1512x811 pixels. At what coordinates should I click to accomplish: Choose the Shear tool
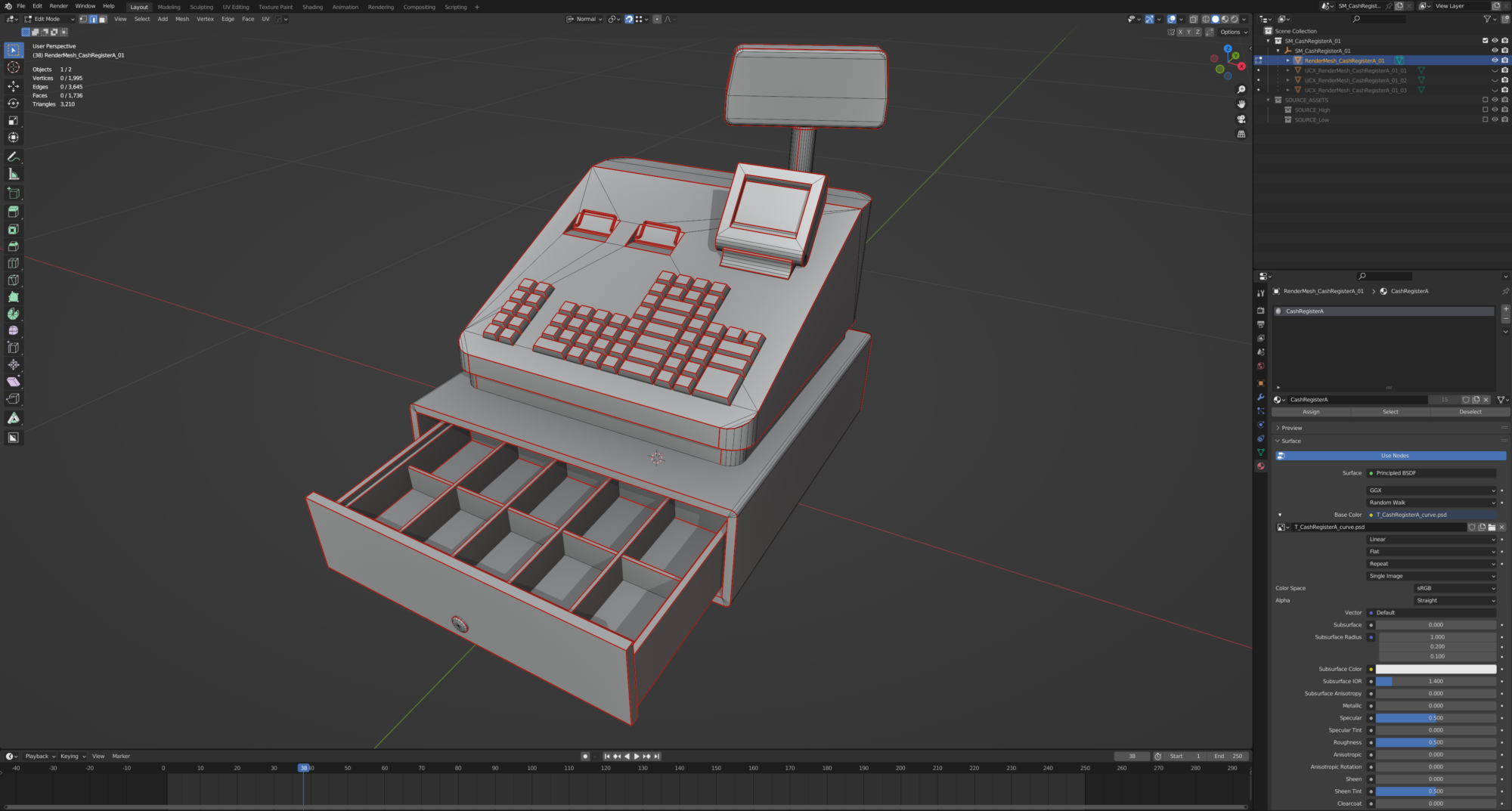14,382
